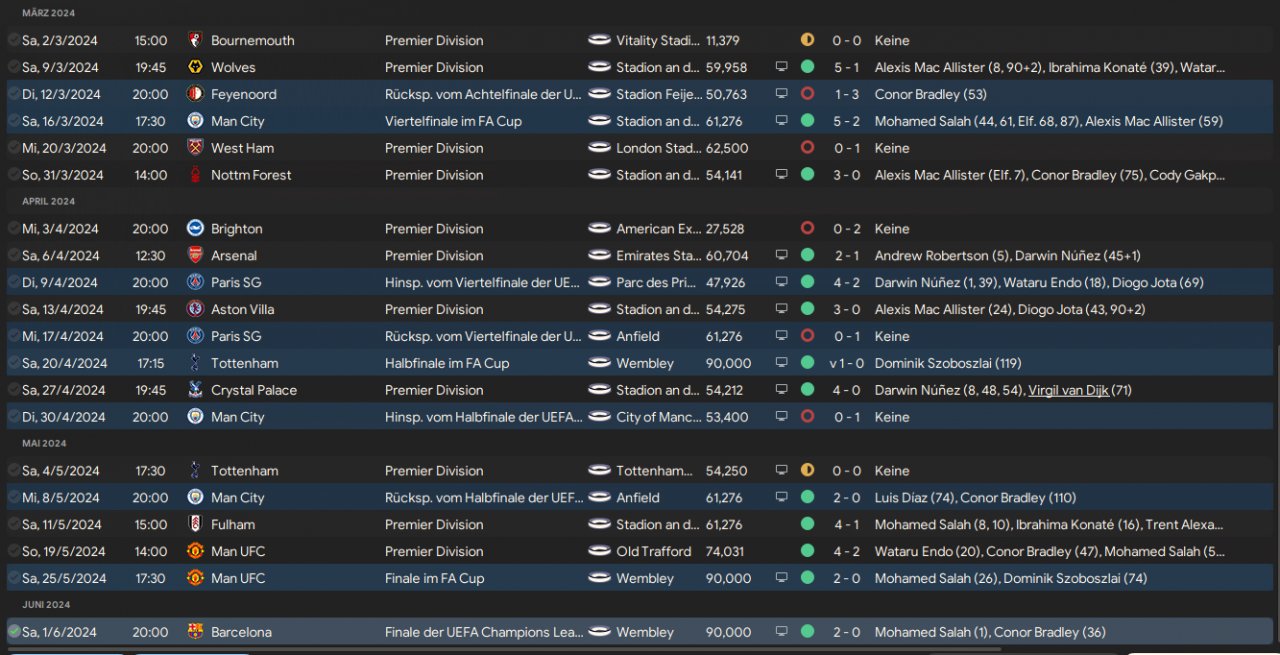
Task: Open the Wolves team name link
Action: click(x=233, y=67)
